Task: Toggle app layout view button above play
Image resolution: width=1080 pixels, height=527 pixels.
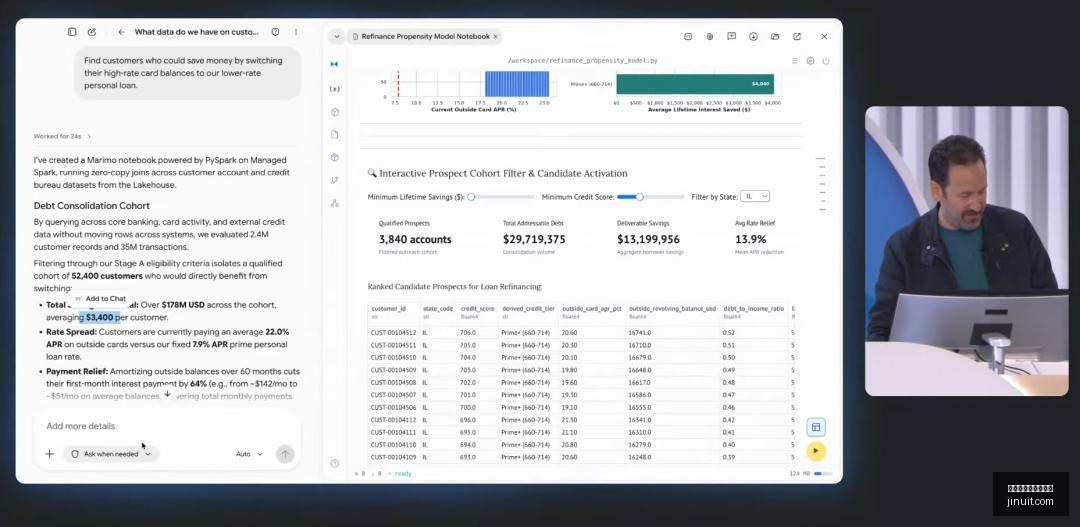Action: [x=816, y=427]
